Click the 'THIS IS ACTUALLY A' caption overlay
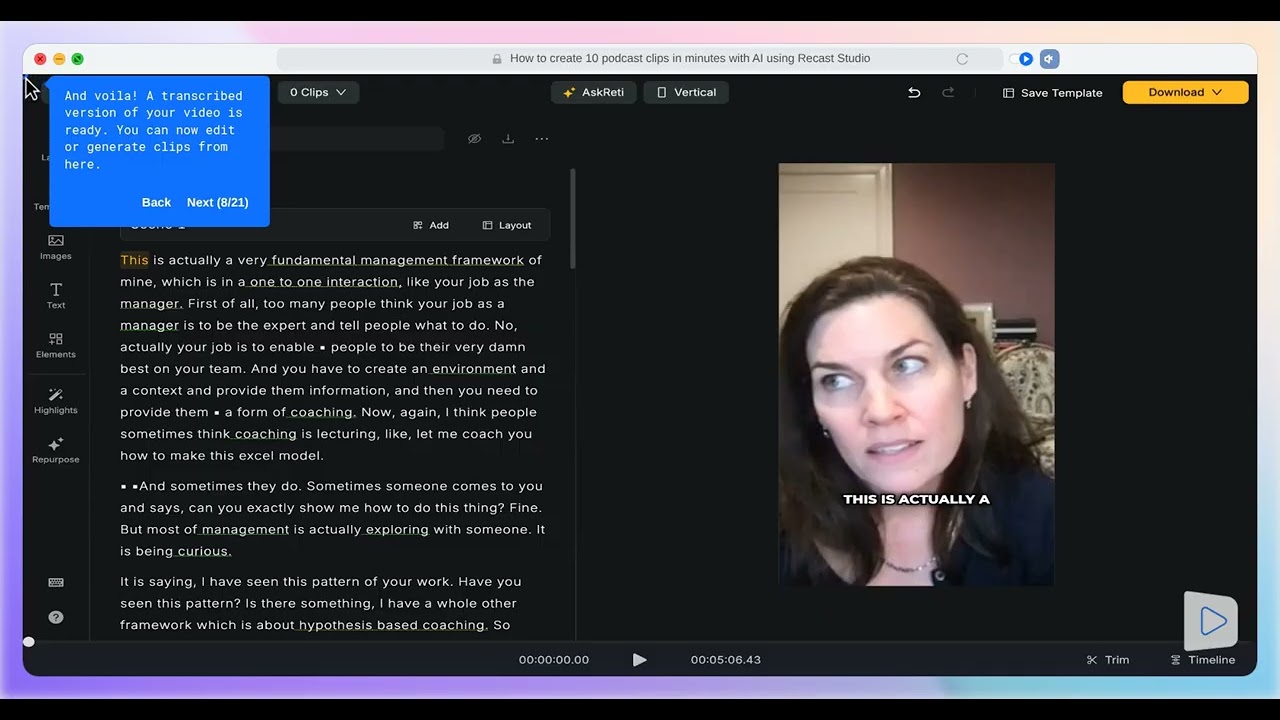The height and width of the screenshot is (720, 1280). 916,499
